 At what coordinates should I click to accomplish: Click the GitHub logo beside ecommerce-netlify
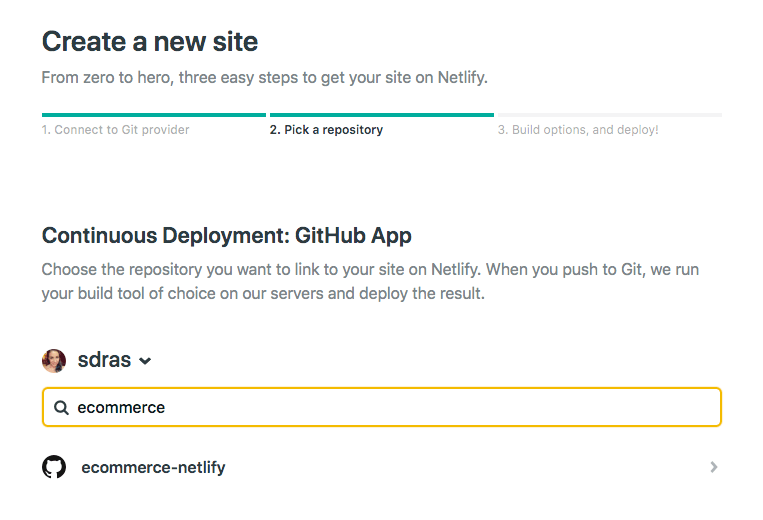[x=54, y=467]
